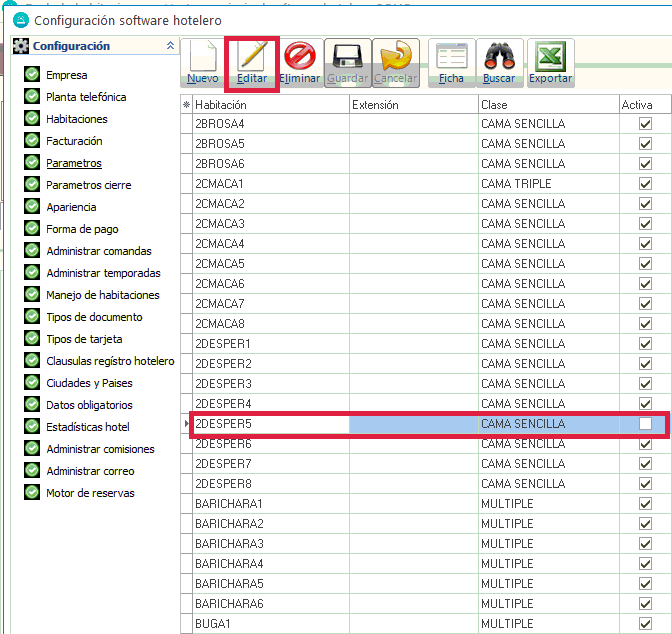
Task: Click Extensión cell for 2DESPER5
Action: [413, 424]
